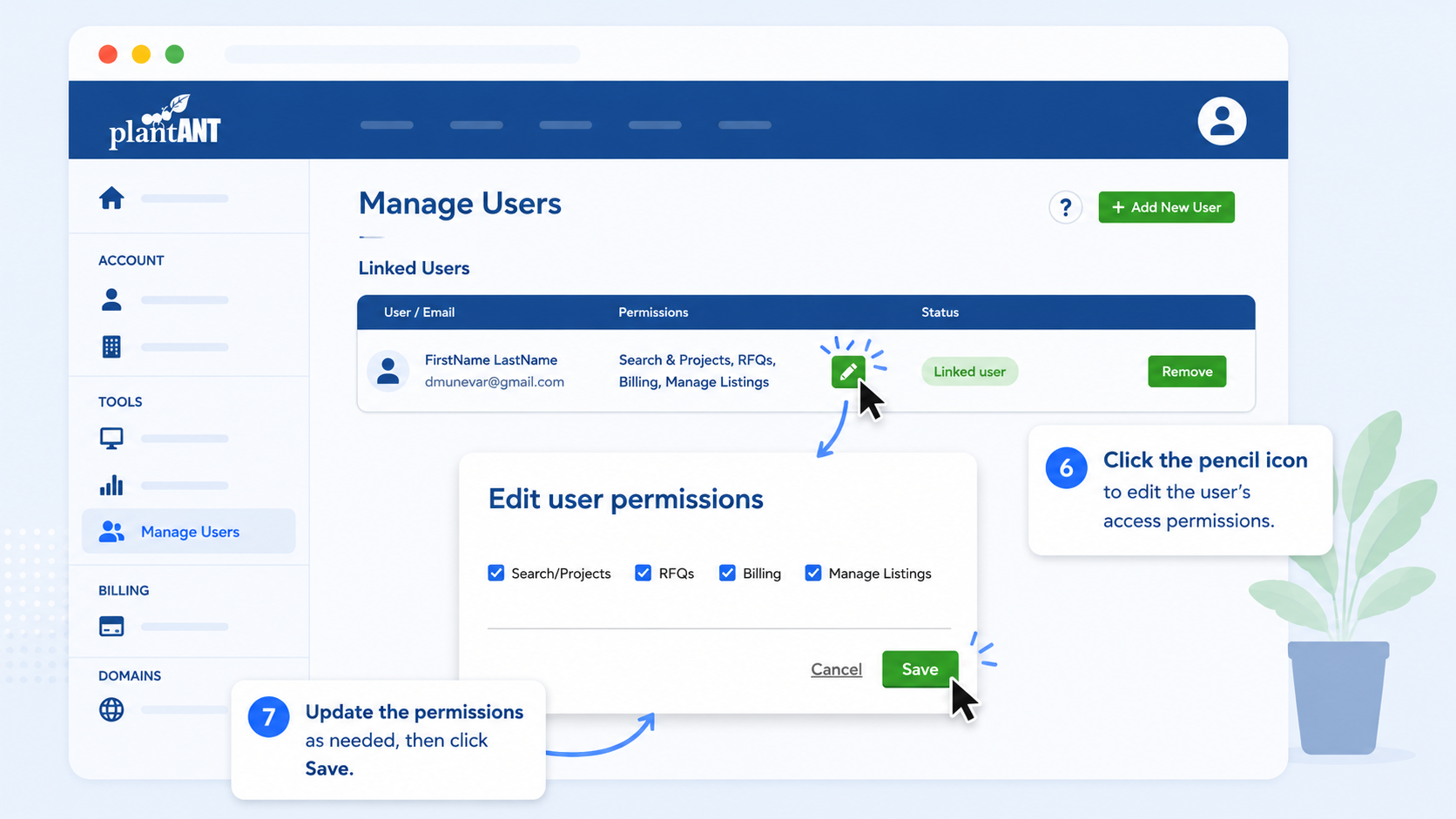
Task: Open the building icon under Account
Action: 111,346
